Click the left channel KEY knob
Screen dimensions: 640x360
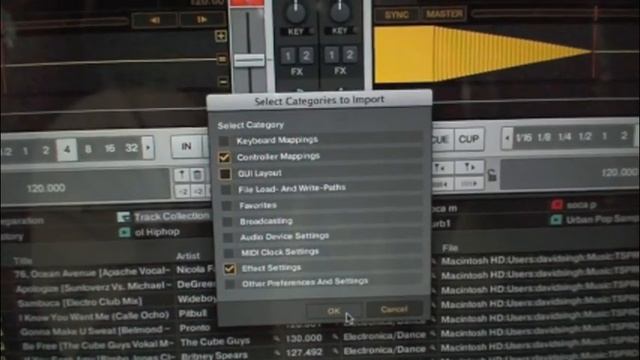[296, 12]
